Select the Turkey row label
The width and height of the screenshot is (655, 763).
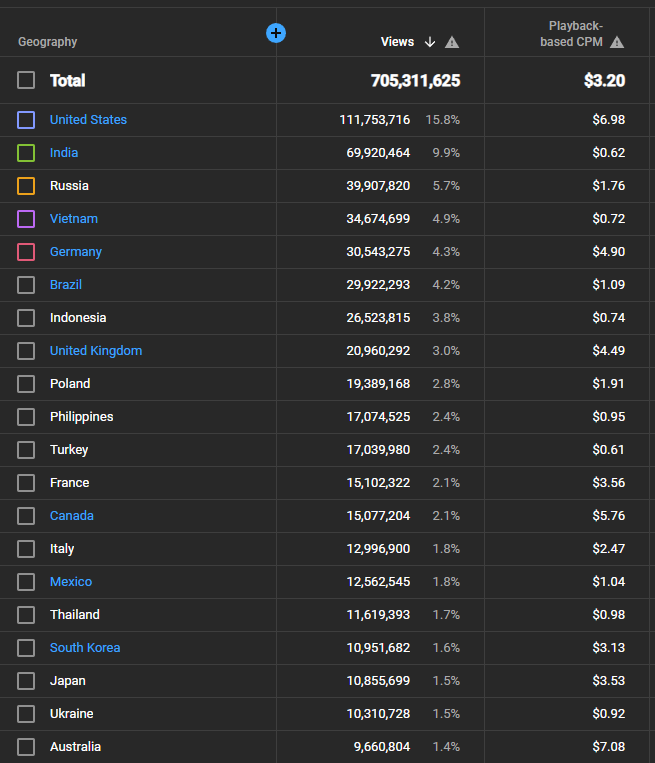69,450
